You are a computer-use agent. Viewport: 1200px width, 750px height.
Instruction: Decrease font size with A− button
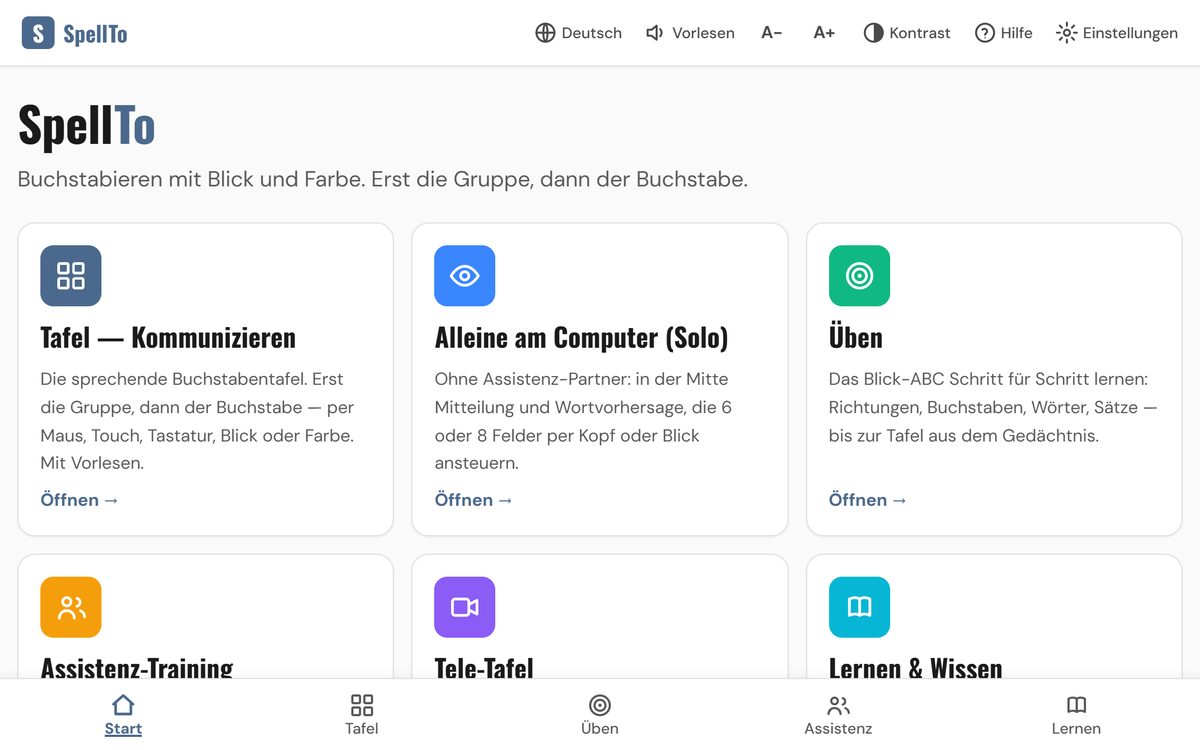[771, 33]
